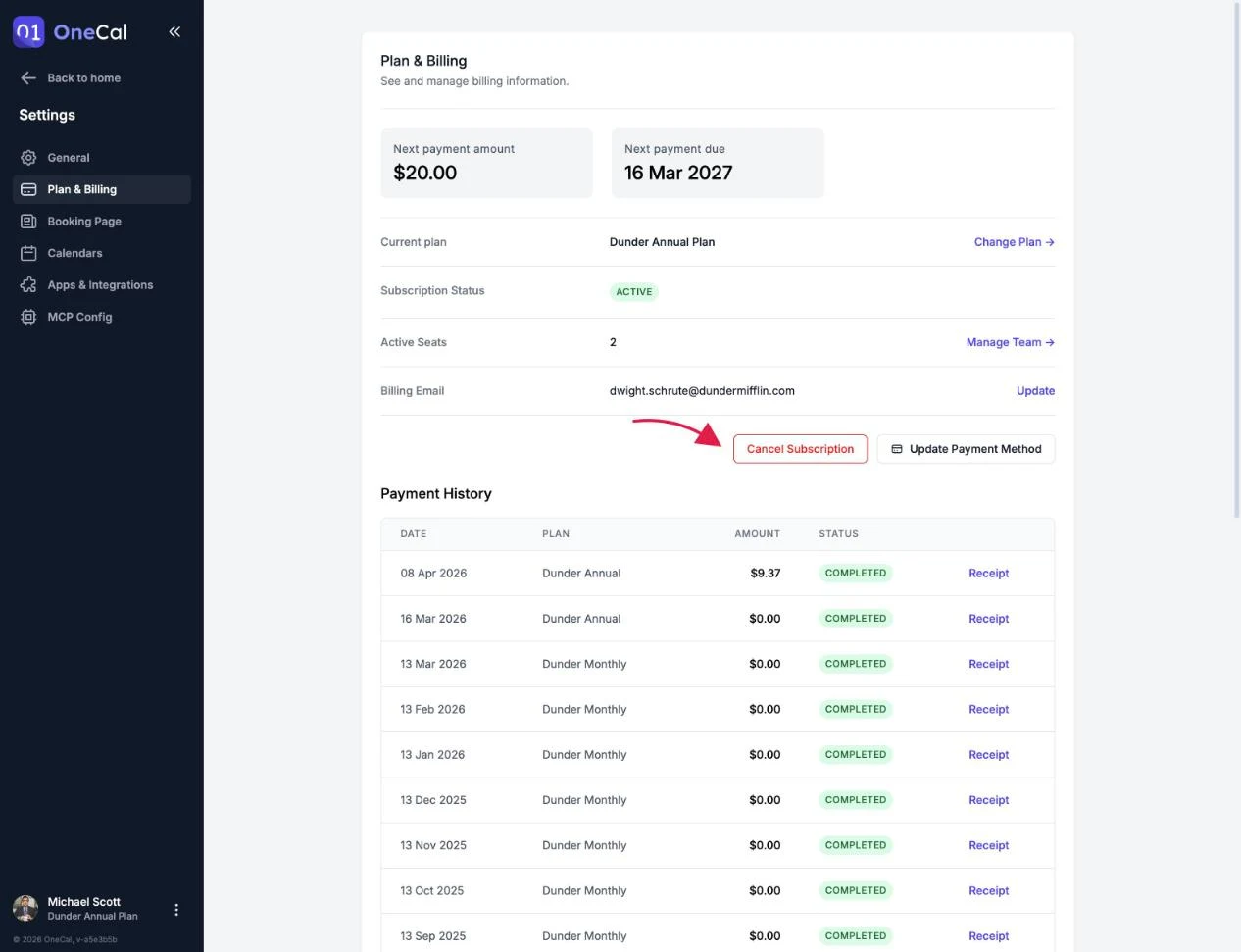Screen dimensions: 1241x952
Task: Click the Calendars icon
Action: [x=28, y=253]
